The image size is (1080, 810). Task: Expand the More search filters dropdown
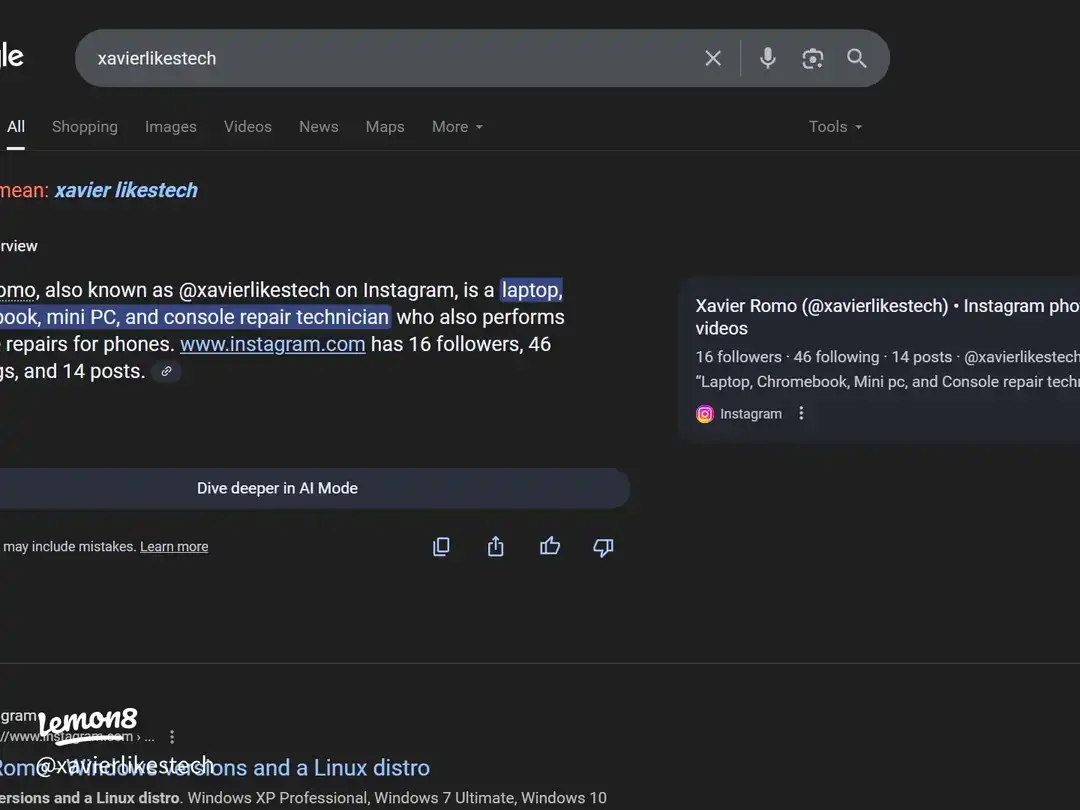(457, 127)
